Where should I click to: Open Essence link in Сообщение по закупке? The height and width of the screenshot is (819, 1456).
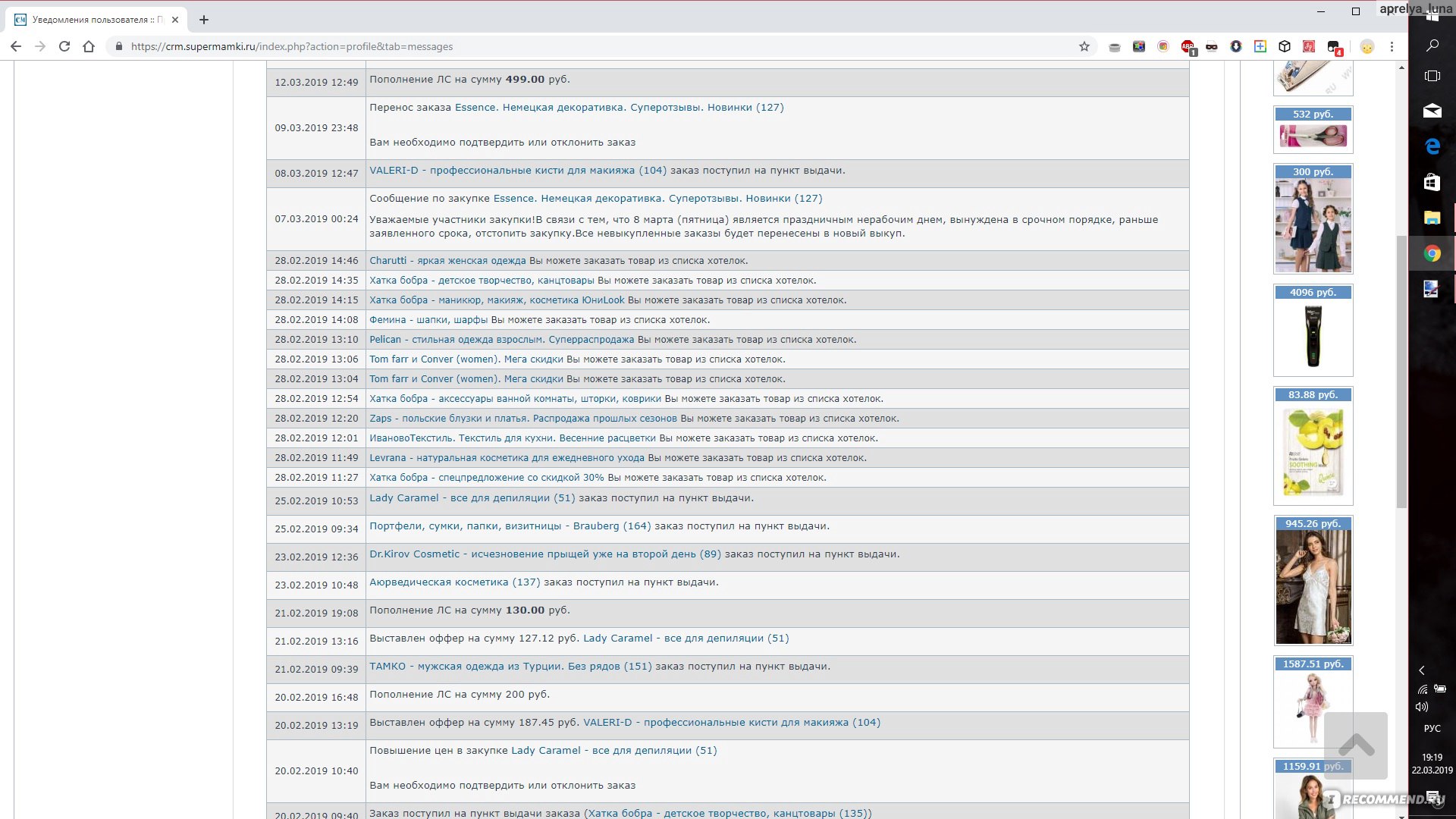click(x=657, y=199)
